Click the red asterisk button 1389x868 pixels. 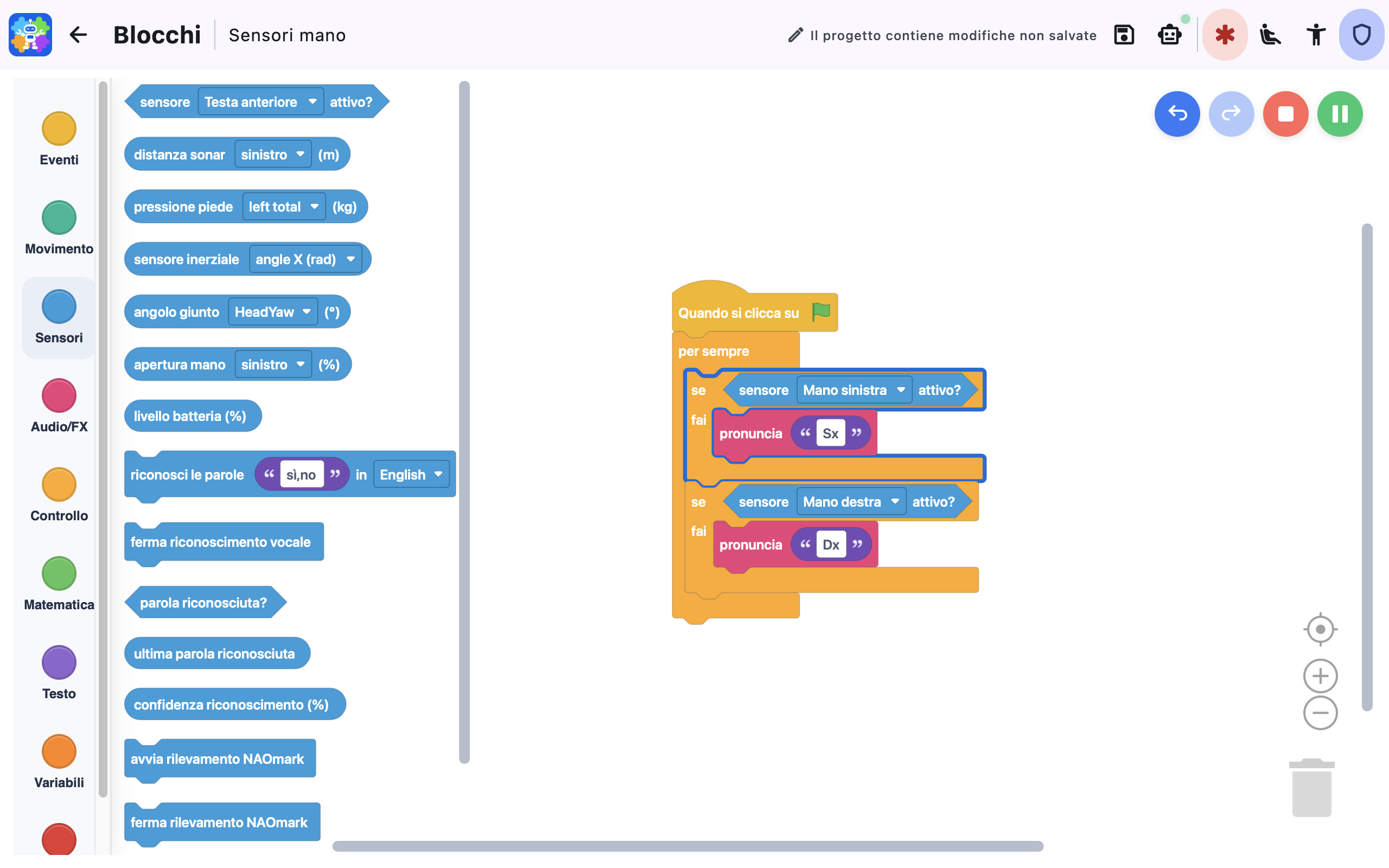pyautogui.click(x=1224, y=34)
